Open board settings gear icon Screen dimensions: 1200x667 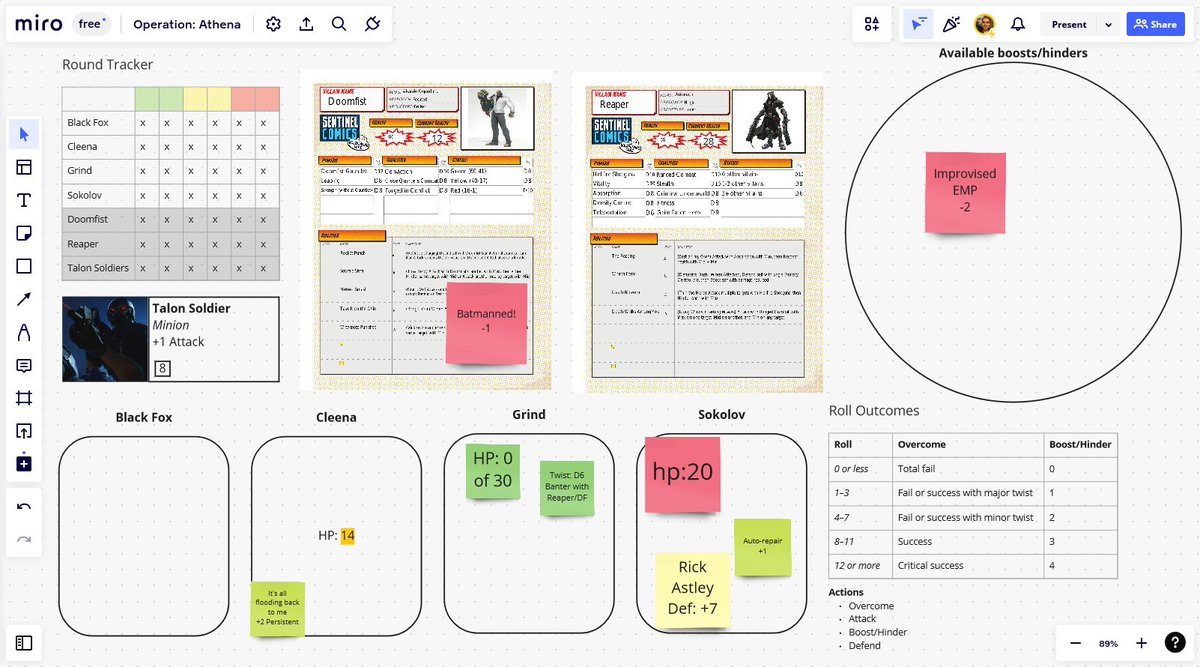pos(273,24)
